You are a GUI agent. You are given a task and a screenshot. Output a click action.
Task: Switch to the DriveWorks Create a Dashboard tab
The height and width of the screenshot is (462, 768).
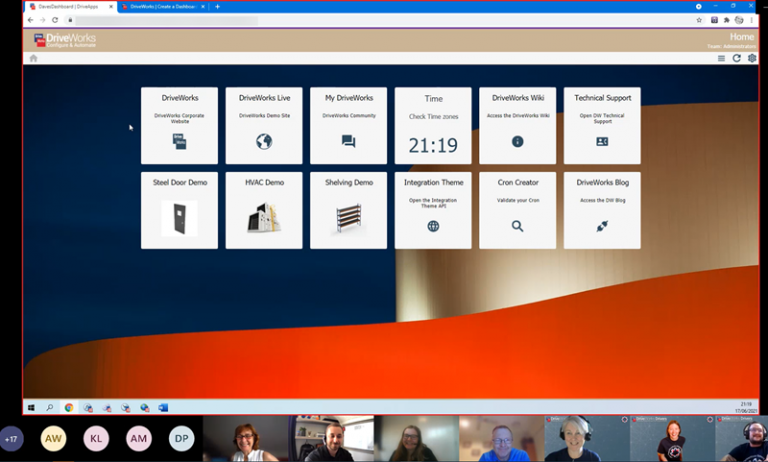162,7
